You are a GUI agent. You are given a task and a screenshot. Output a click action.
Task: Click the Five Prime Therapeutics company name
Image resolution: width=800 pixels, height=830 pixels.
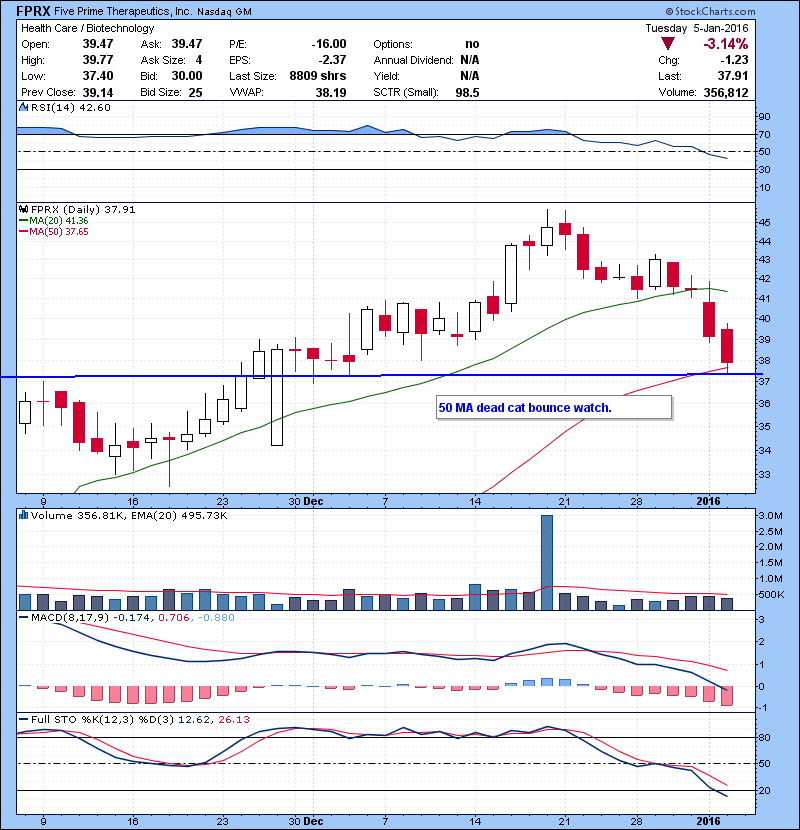(123, 11)
